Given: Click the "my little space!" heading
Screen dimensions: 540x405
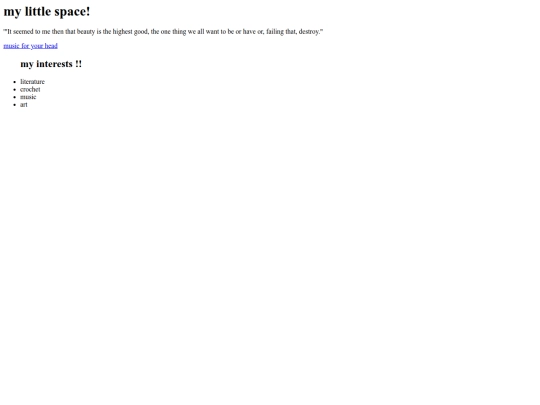Looking at the screenshot, I should click(x=47, y=11).
